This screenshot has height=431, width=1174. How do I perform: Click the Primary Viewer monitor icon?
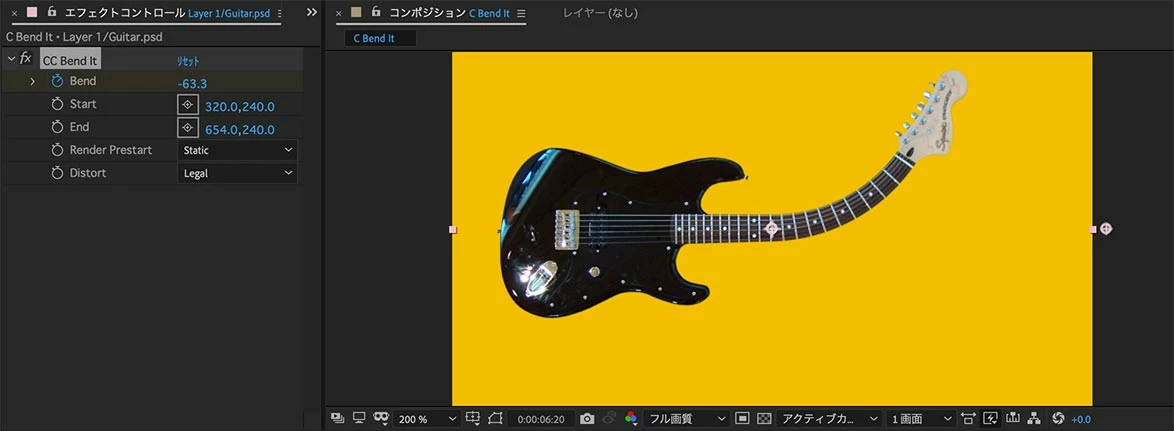click(x=359, y=418)
